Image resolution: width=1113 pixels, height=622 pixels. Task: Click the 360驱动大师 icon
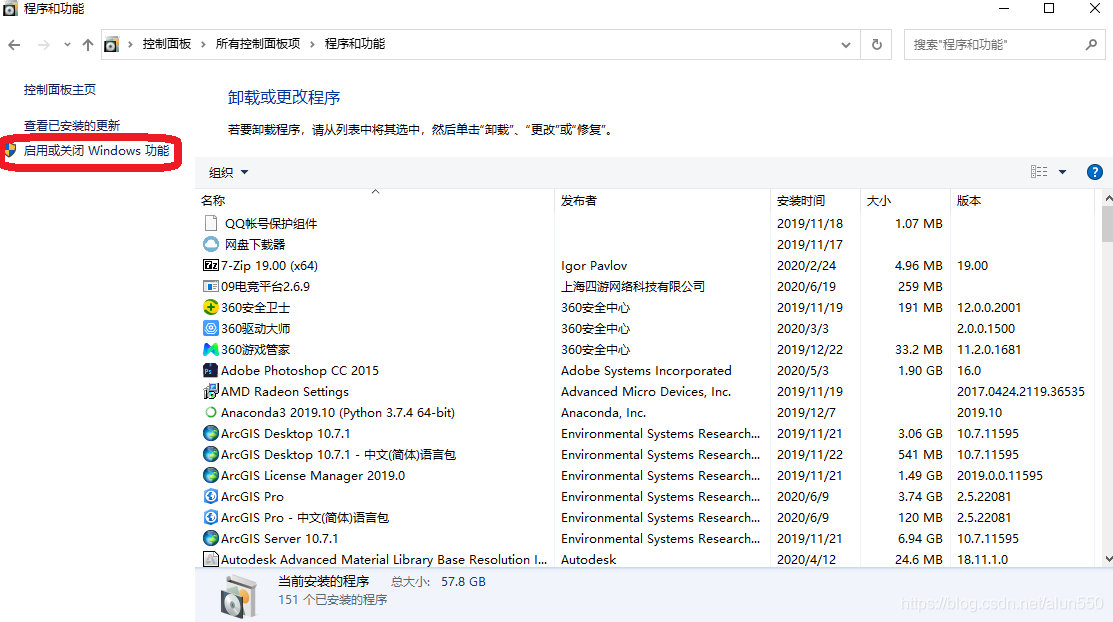coord(211,328)
